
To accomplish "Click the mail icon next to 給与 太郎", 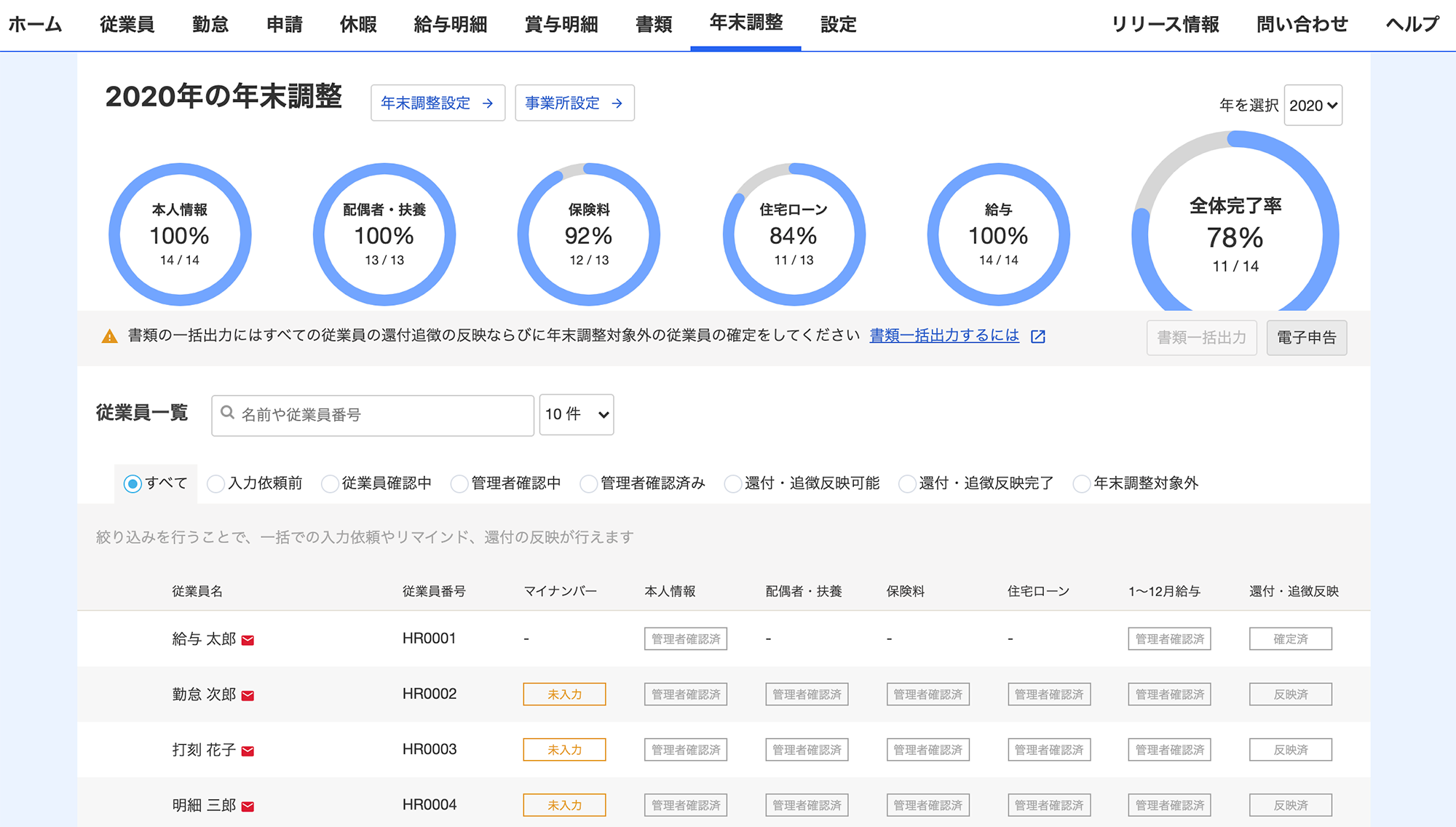I will point(248,640).
